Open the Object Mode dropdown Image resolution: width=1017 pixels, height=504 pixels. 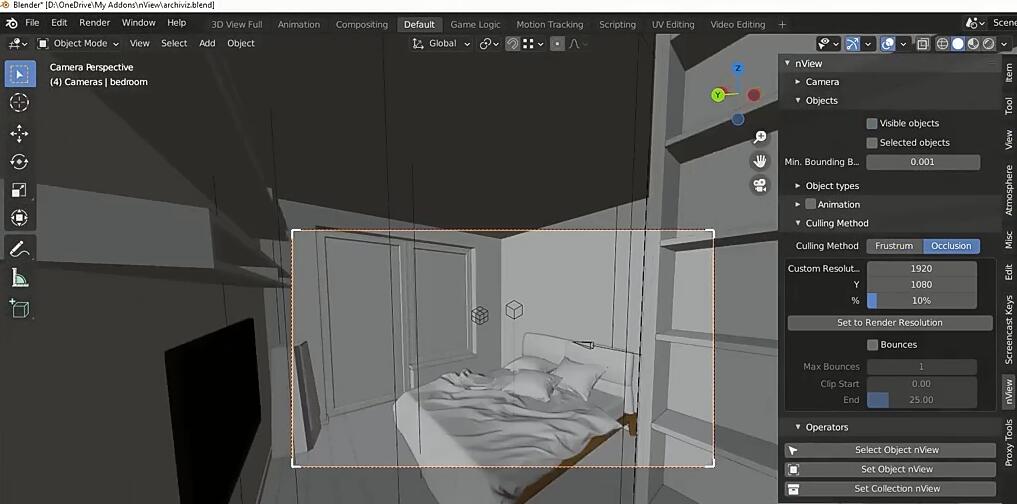click(x=78, y=43)
